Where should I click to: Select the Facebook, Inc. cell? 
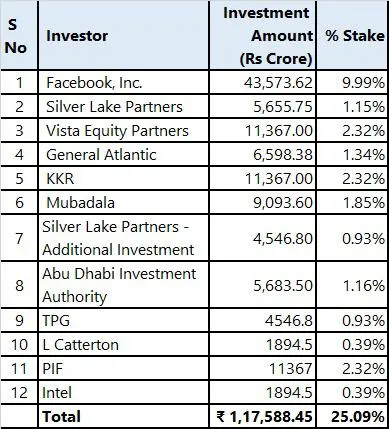click(x=124, y=82)
